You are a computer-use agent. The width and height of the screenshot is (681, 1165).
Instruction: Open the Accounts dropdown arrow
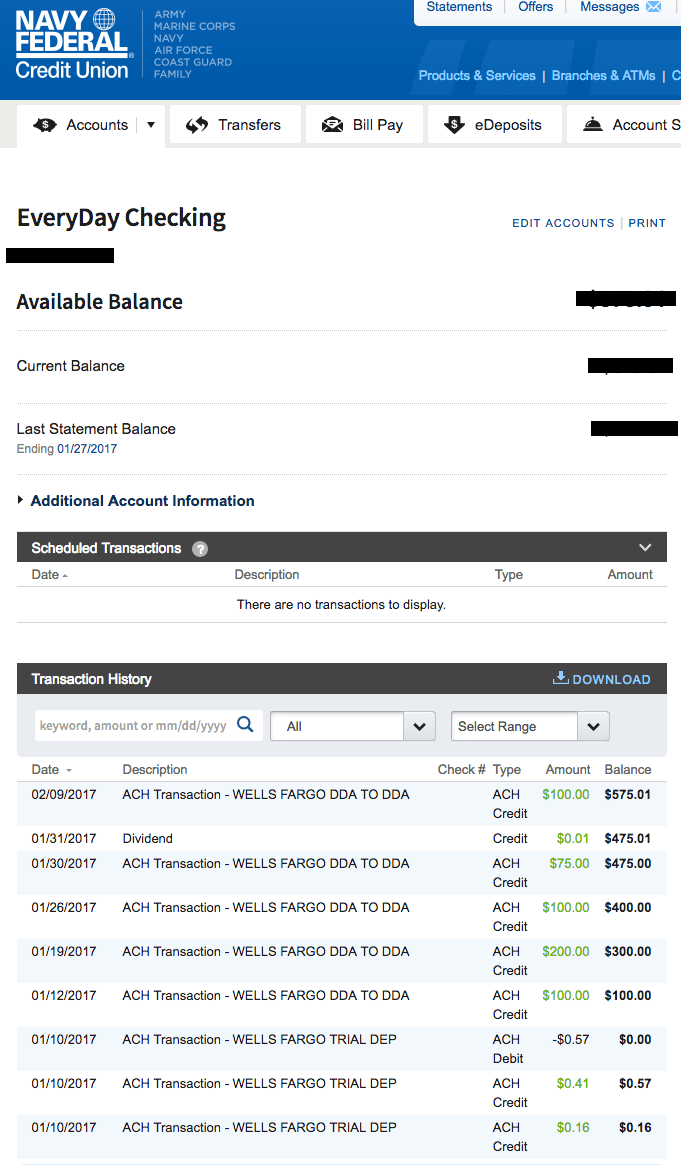[150, 124]
